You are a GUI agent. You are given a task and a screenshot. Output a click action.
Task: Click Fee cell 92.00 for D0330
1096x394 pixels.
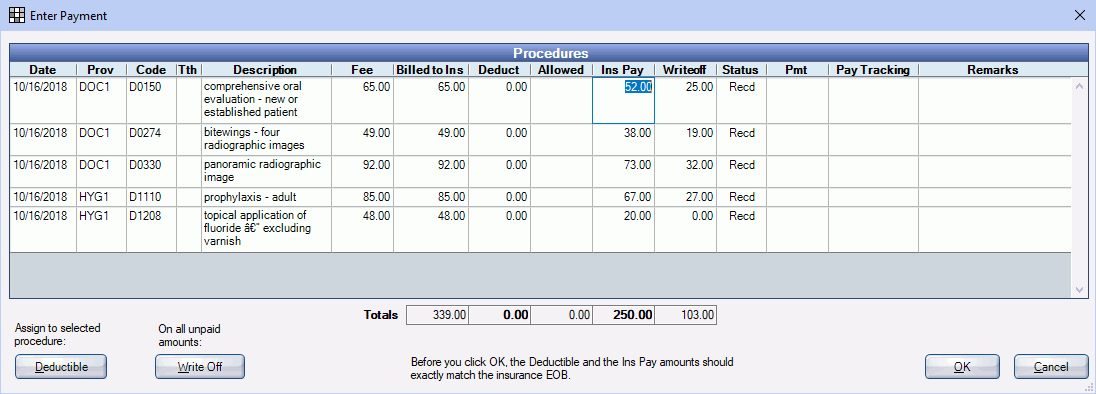362,171
